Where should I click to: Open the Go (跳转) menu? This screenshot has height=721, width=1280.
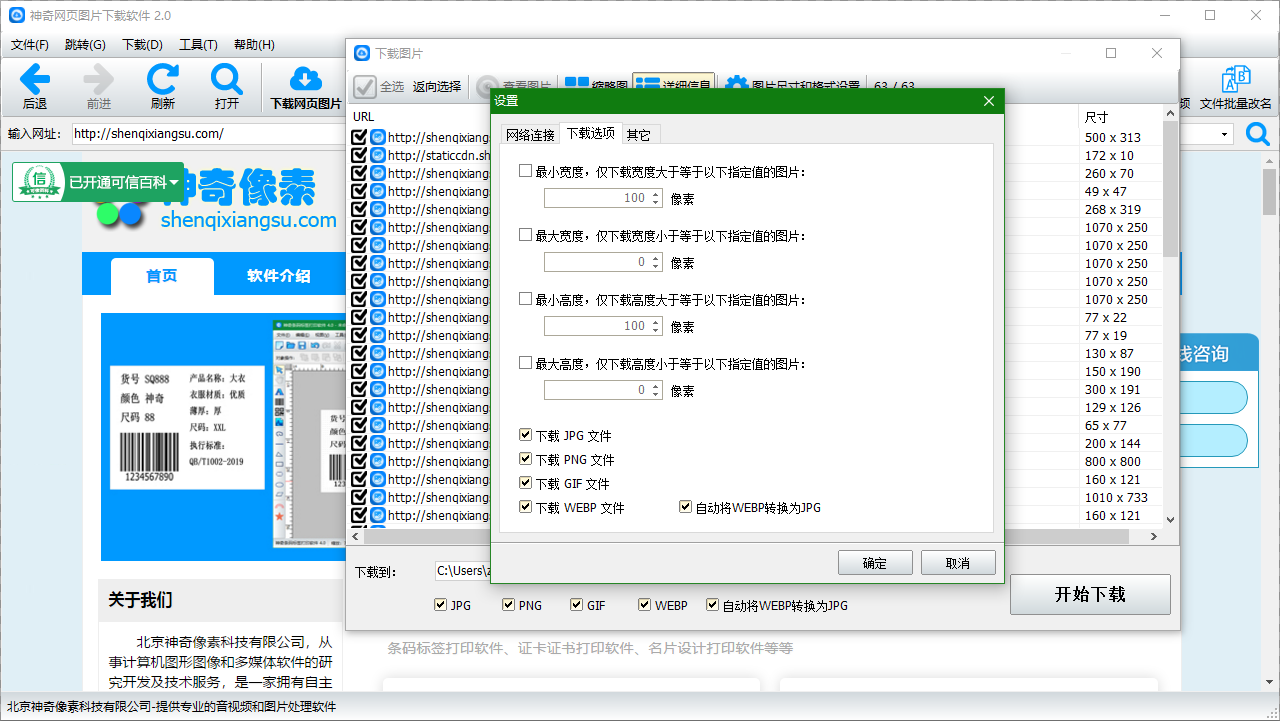[85, 44]
